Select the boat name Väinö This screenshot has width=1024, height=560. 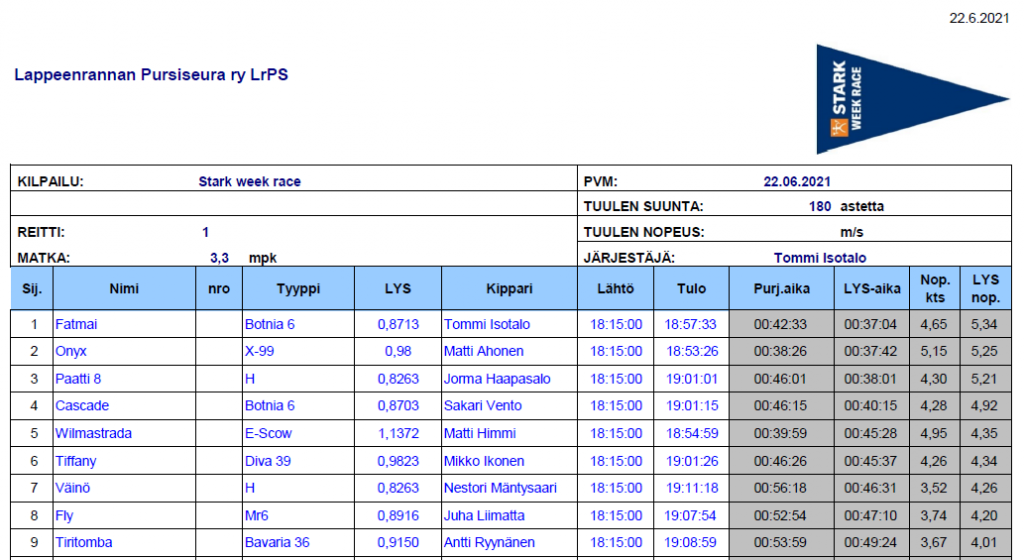click(72, 488)
